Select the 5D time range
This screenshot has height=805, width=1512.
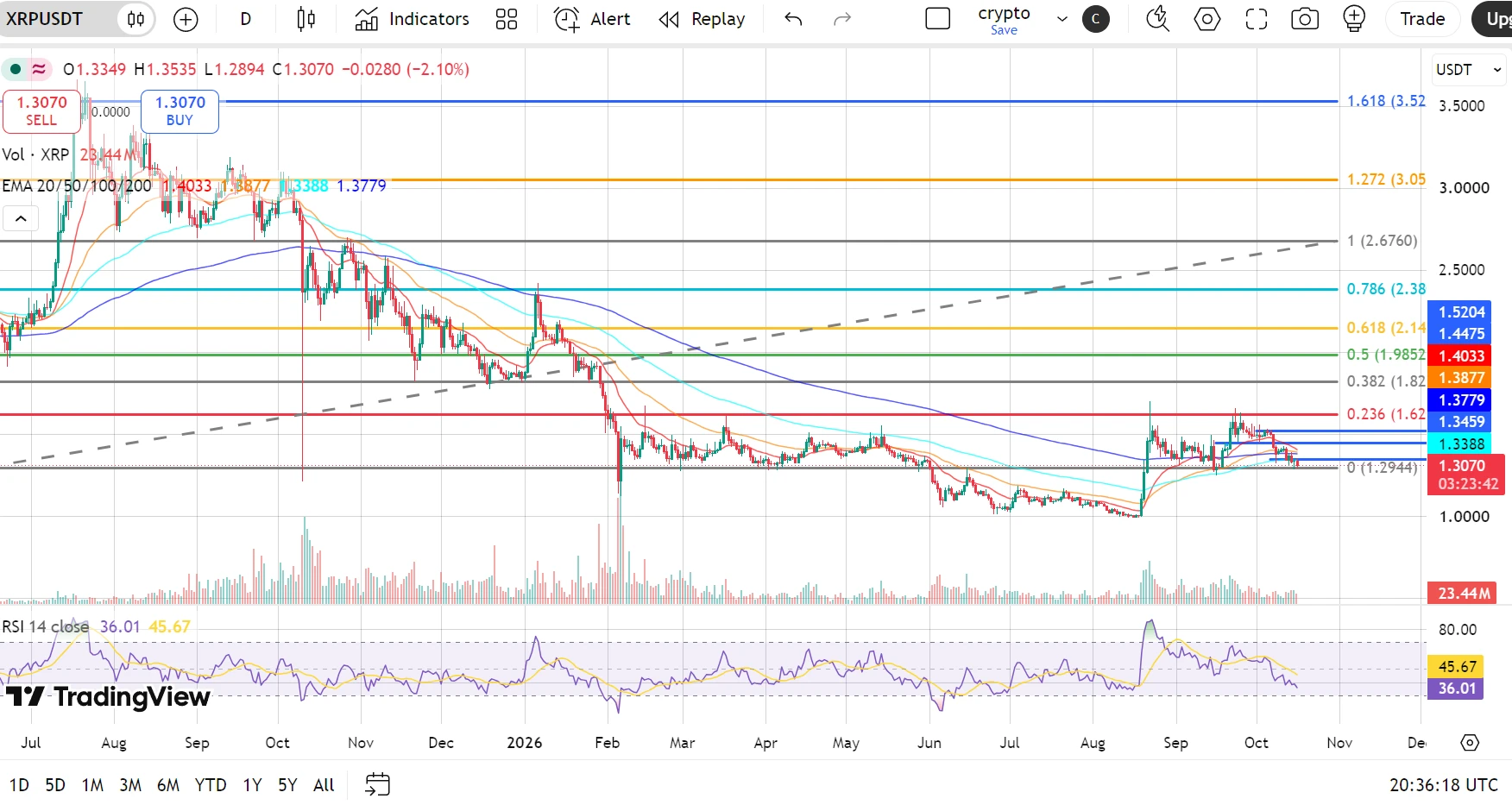click(x=55, y=785)
